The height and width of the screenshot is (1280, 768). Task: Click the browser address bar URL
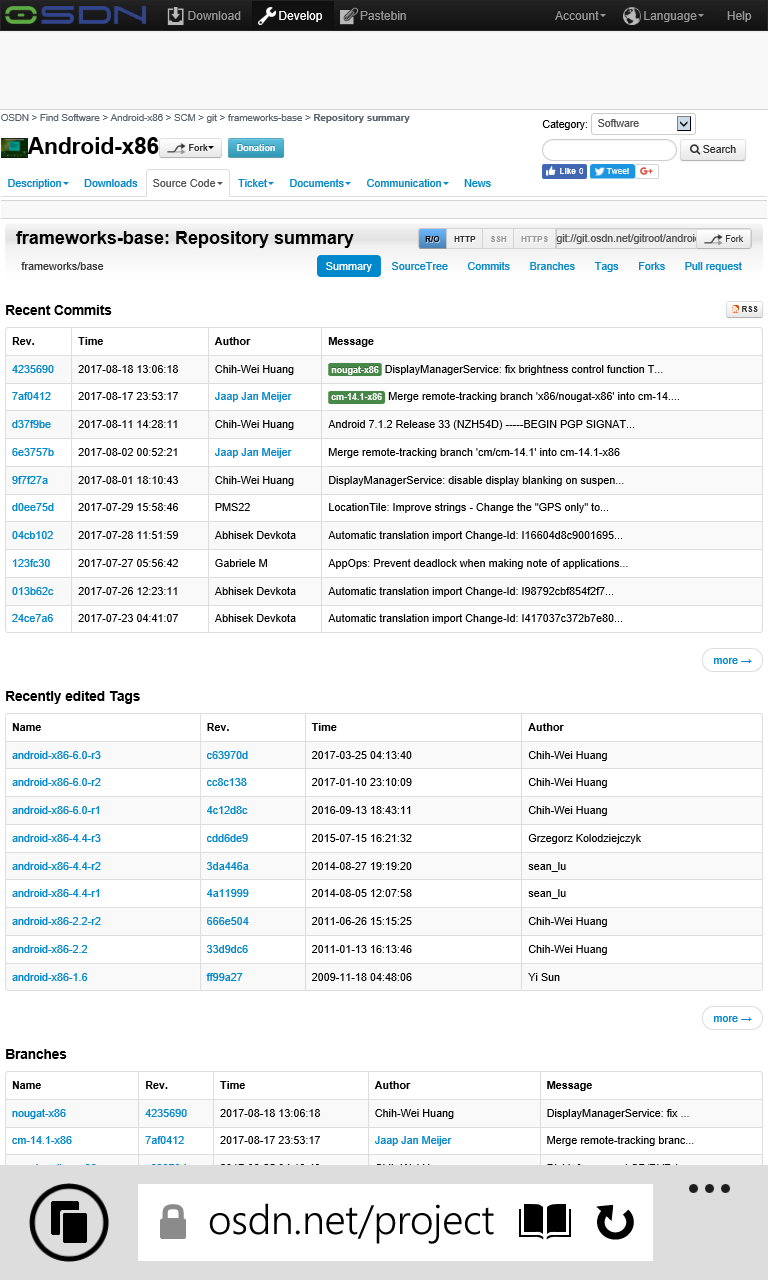[351, 1221]
